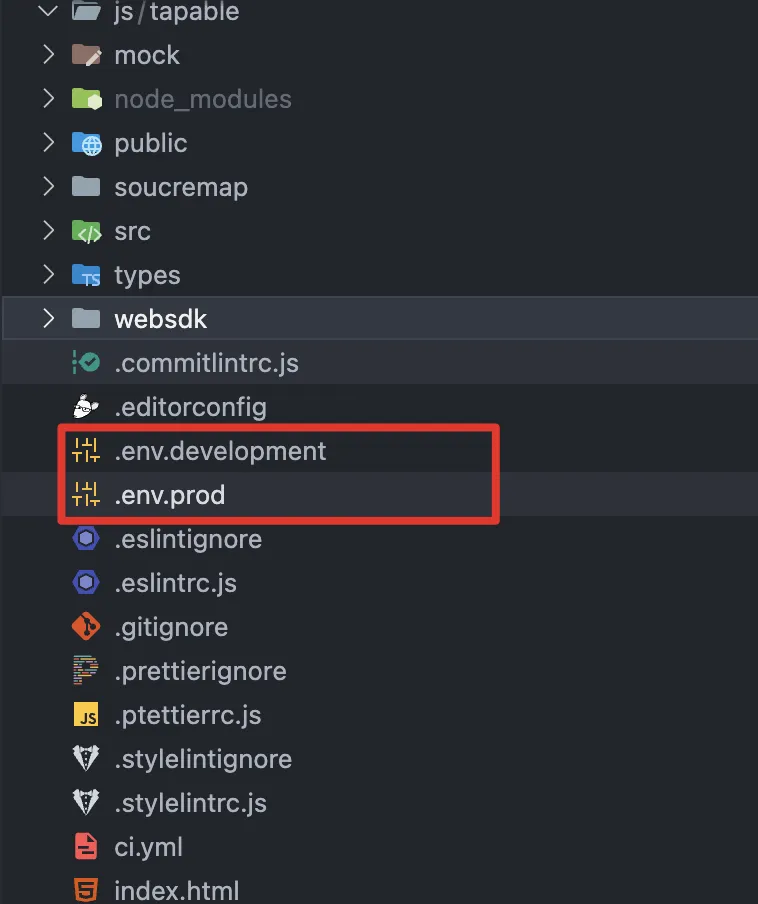Open the .stylelintignore file
758x904 pixels.
(x=203, y=759)
